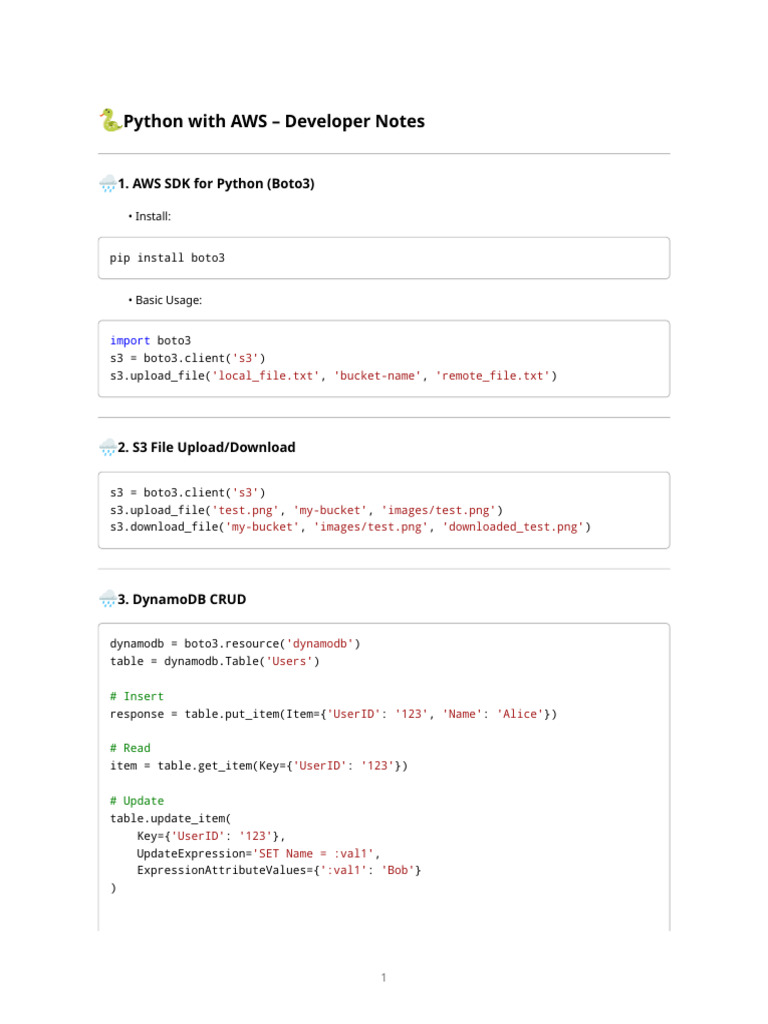768x1024 pixels.
Task: Click the s3.download_file code line
Action: coord(350,527)
